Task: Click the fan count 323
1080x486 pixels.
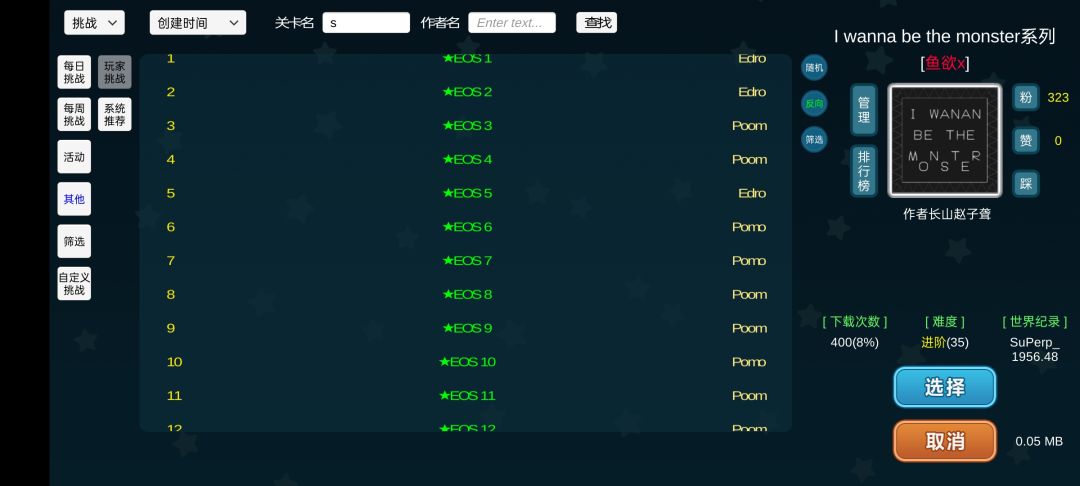Action: pos(1057,98)
